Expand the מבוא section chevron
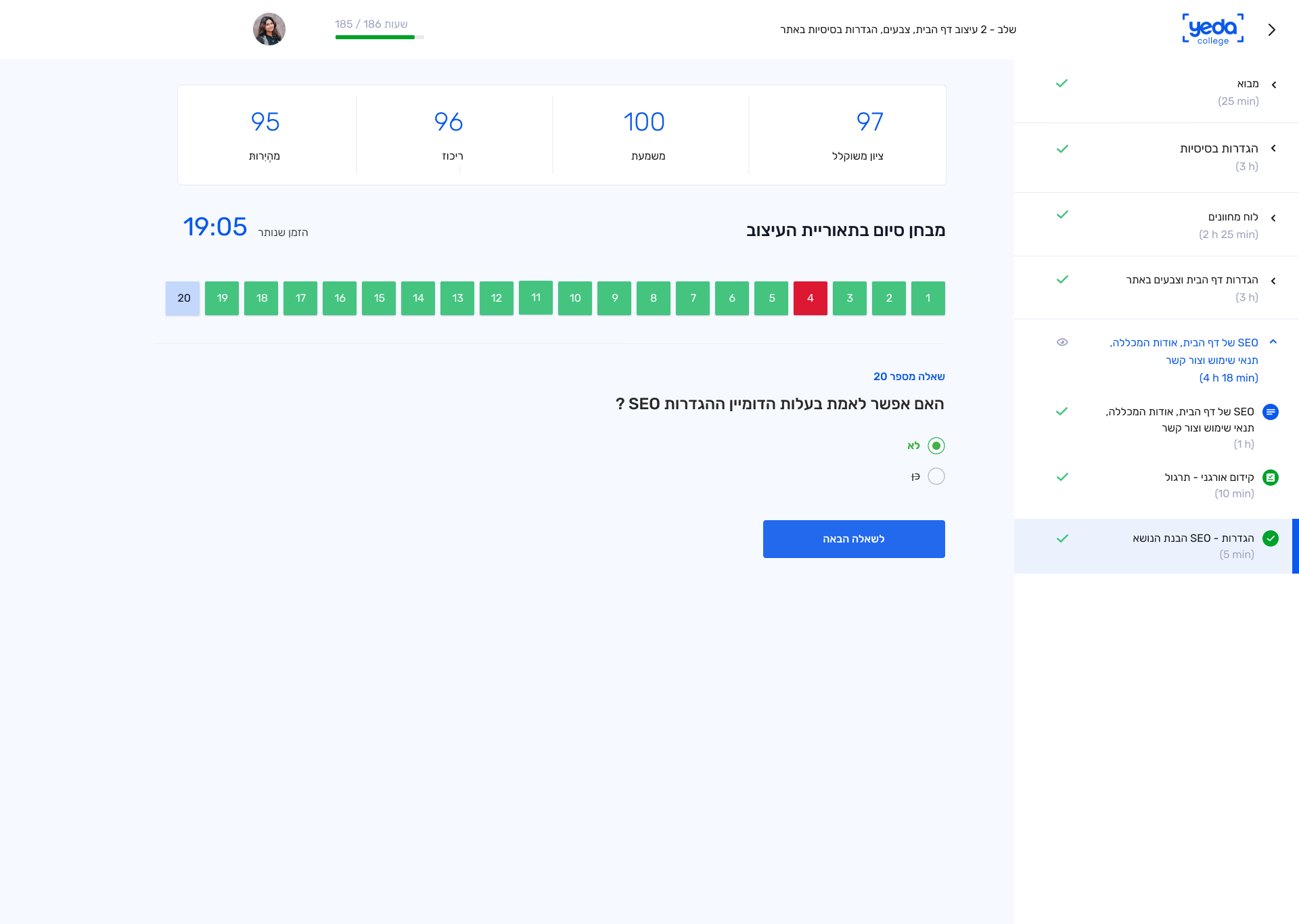The image size is (1299, 924). tap(1273, 85)
